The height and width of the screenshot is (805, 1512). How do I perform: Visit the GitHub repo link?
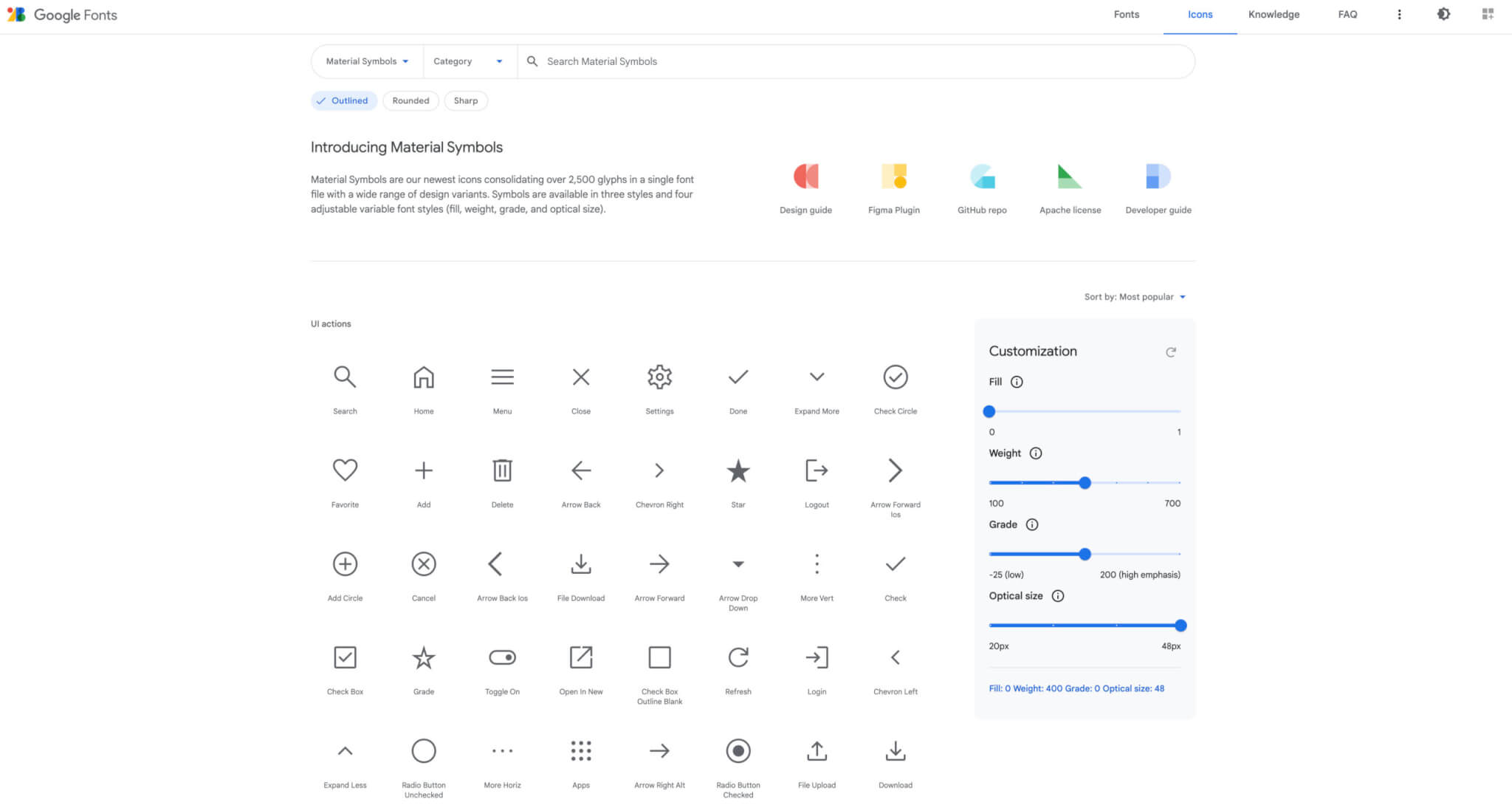(x=982, y=186)
